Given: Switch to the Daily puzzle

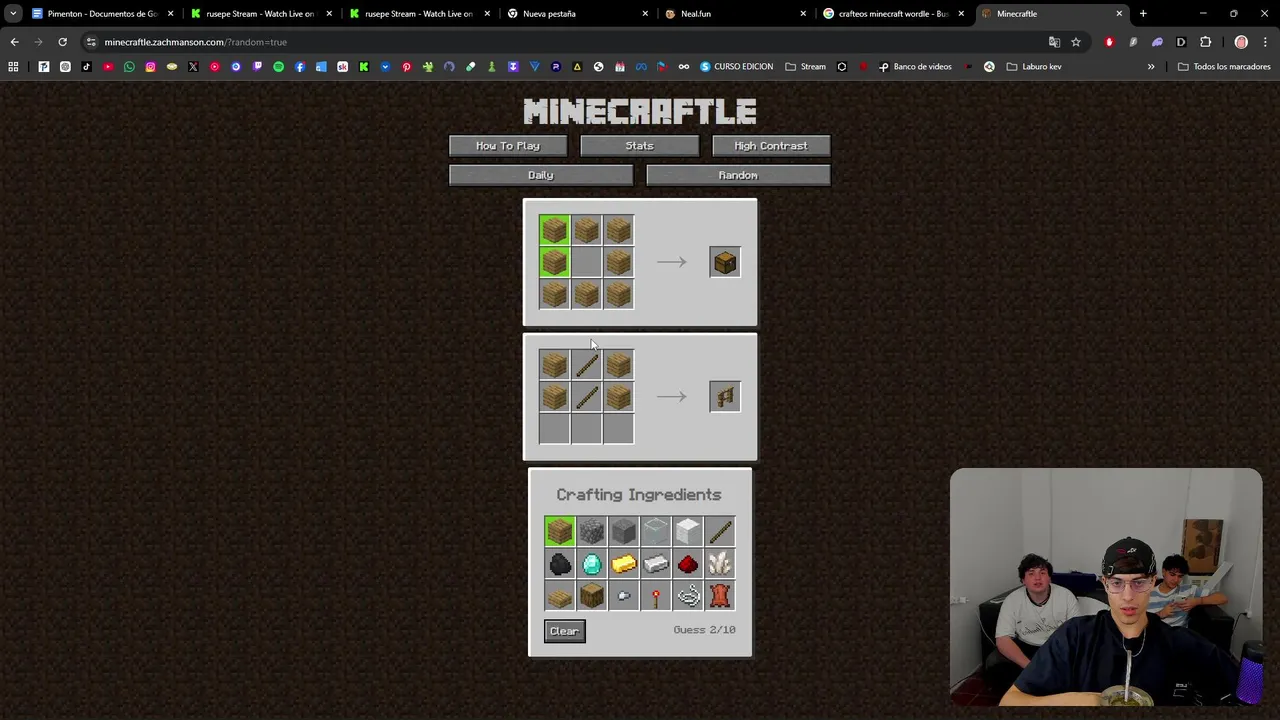Looking at the screenshot, I should (x=541, y=175).
